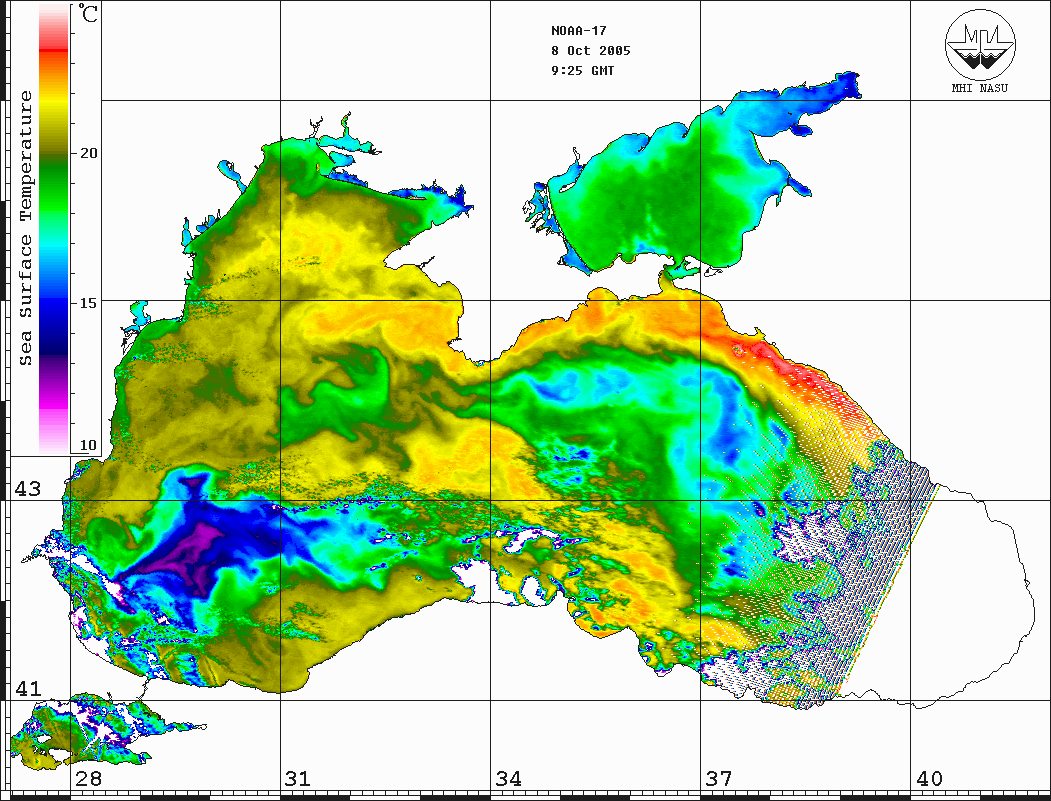Click the 'Sea Surface Temperature' axis label
This screenshot has width=1051, height=801.
point(25,228)
